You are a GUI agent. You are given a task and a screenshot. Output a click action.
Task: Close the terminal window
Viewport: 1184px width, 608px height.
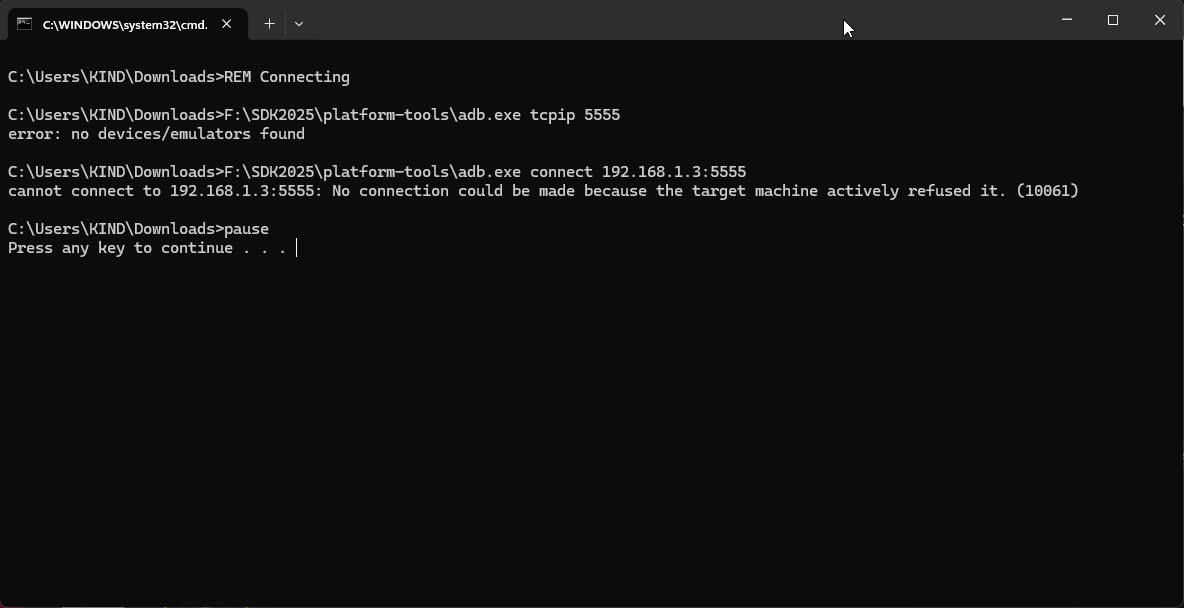point(1160,20)
